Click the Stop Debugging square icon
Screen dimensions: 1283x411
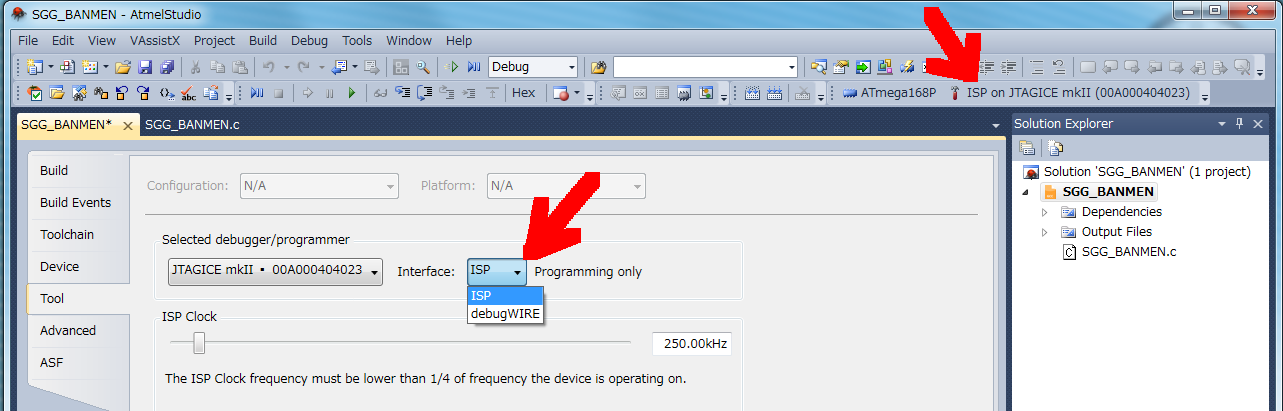pos(279,93)
